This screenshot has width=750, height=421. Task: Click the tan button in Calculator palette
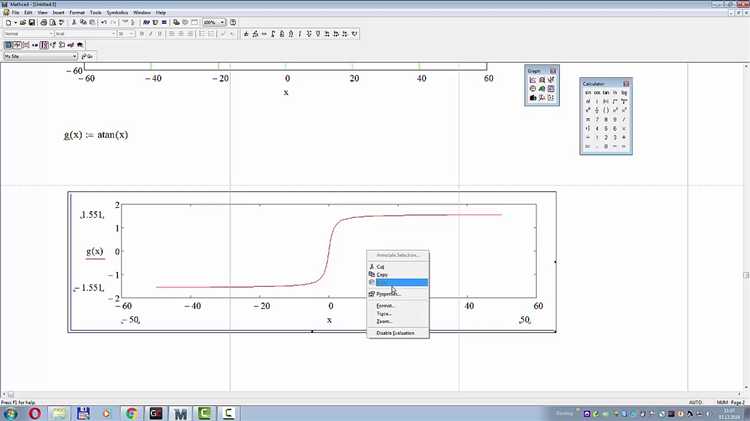click(x=606, y=92)
